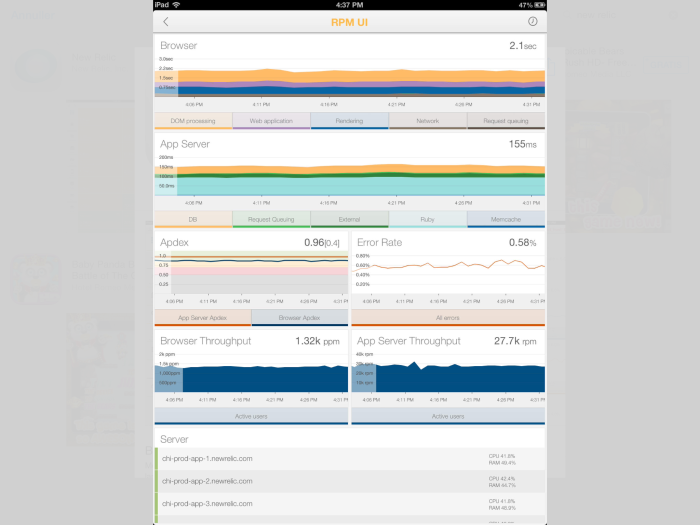The height and width of the screenshot is (525, 700).
Task: Select the App Server Apdex tab
Action: tap(203, 318)
